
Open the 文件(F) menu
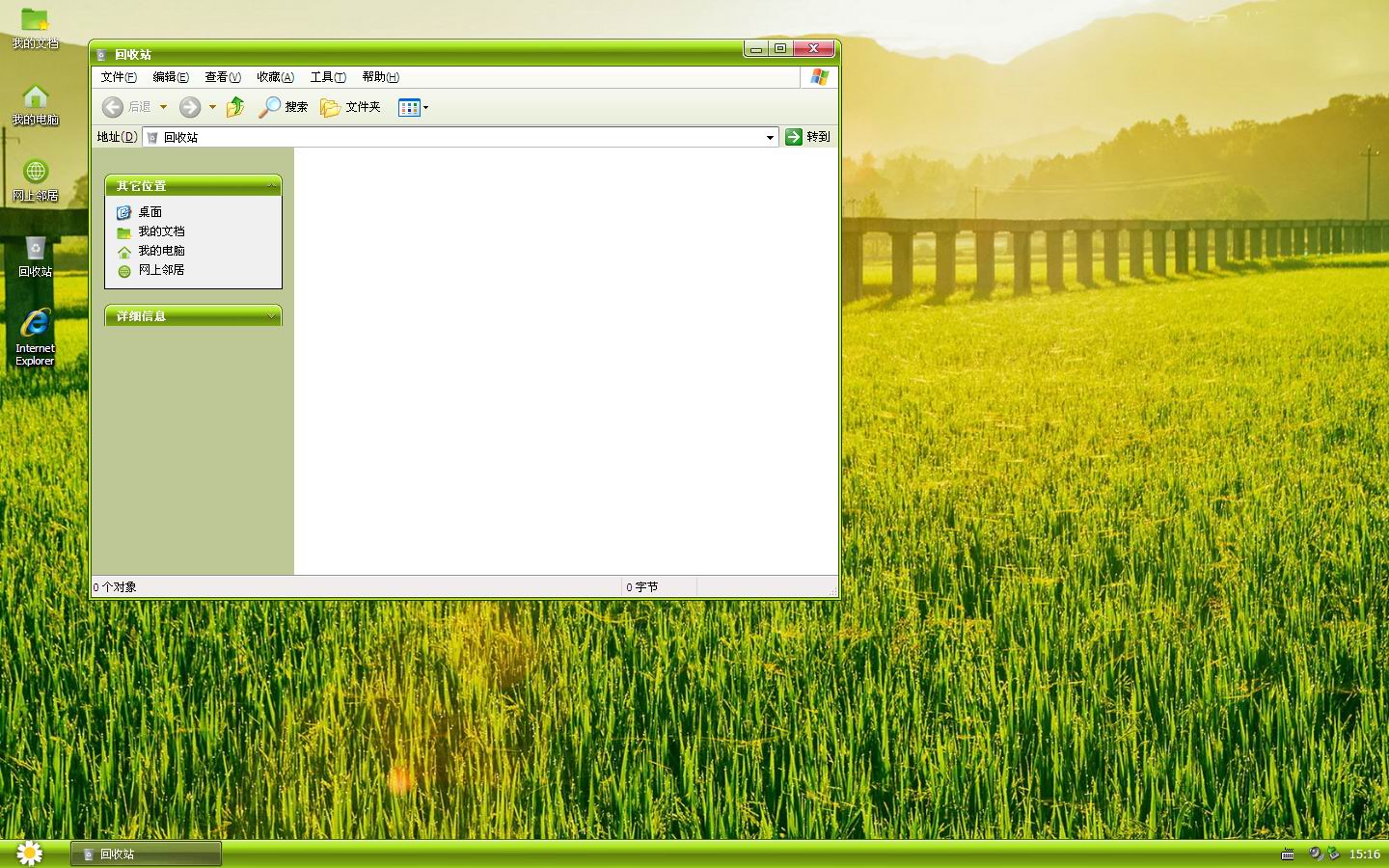119,77
